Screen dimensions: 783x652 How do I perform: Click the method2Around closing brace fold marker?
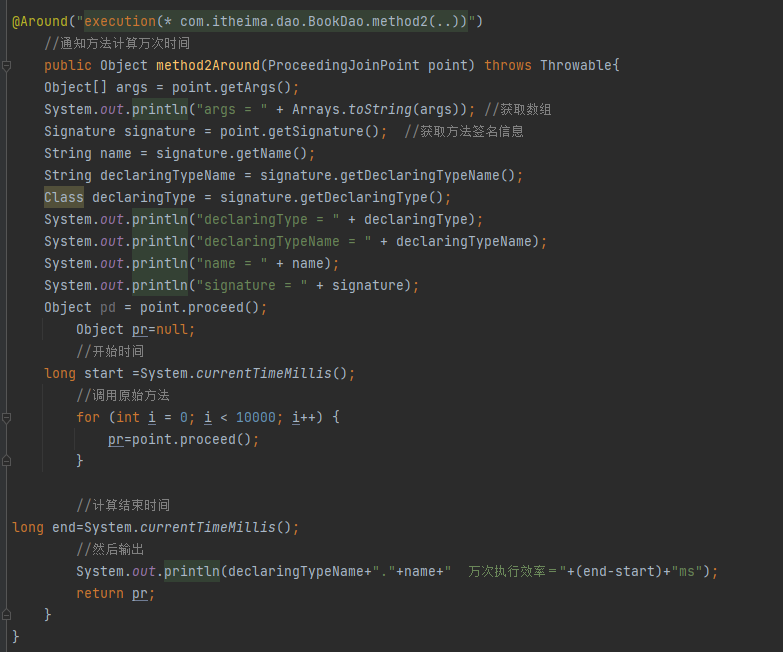6,614
